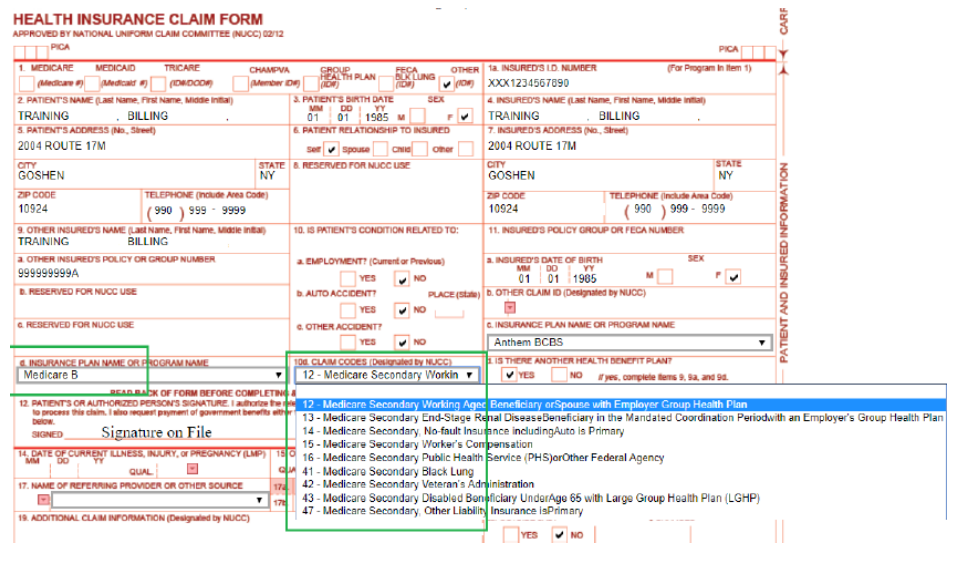This screenshot has height=561, width=955.
Task: Click the red icon beside the referring provider field
Action: pos(43,499)
